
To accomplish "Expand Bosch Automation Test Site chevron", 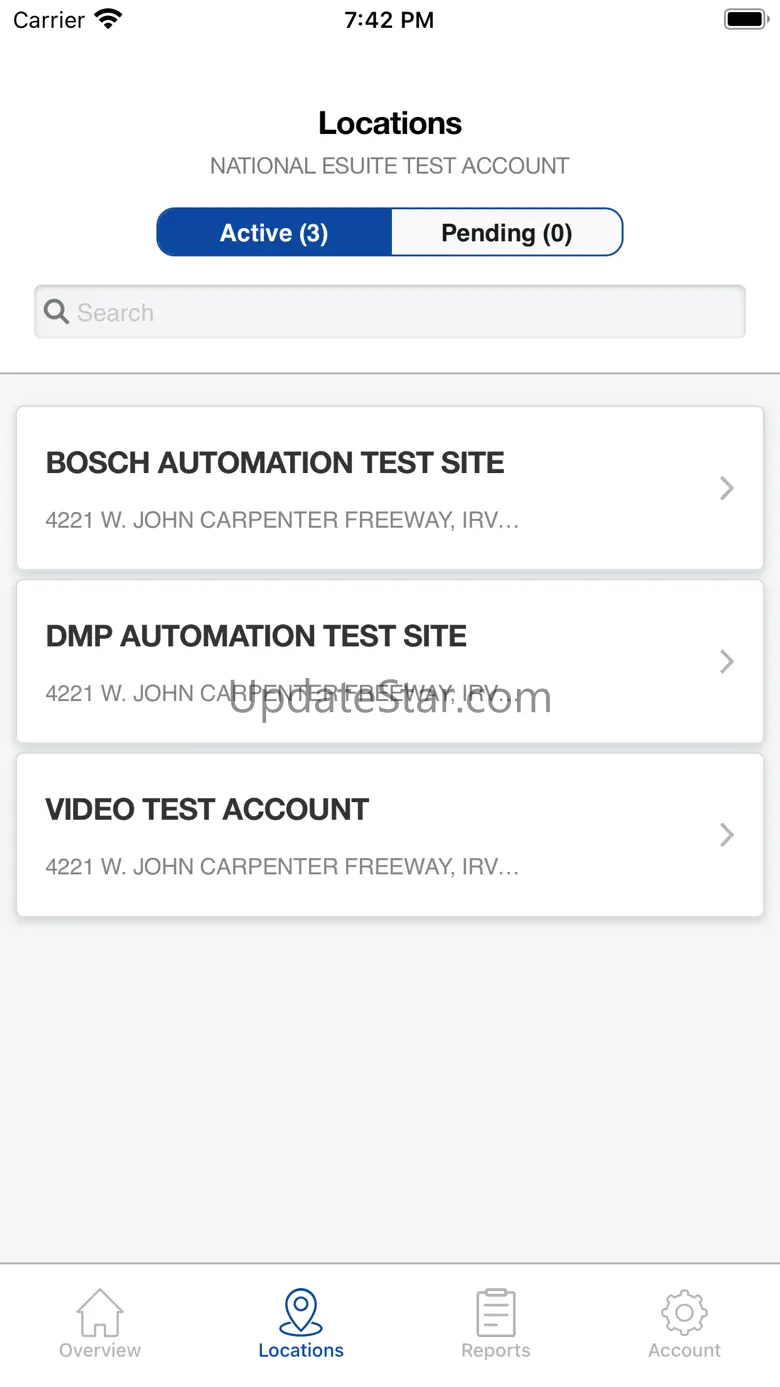I will click(x=727, y=488).
